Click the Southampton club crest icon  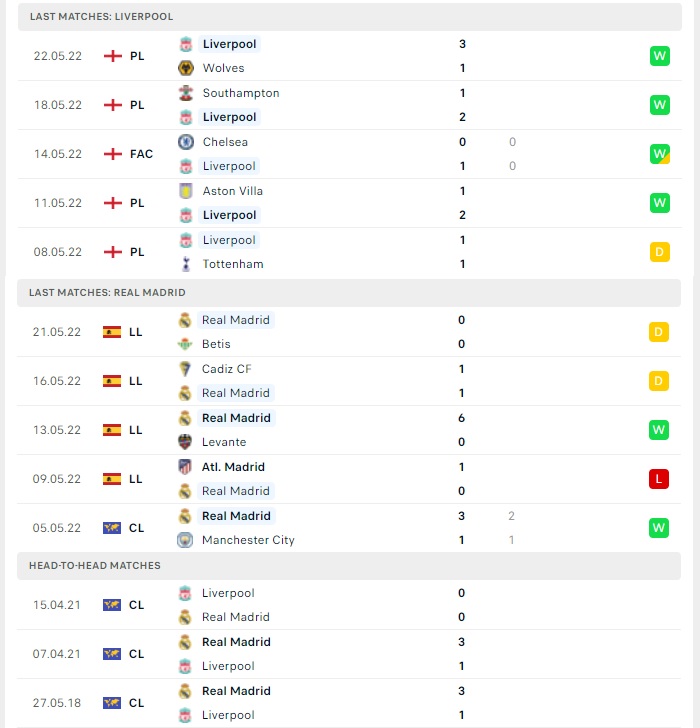click(x=186, y=93)
